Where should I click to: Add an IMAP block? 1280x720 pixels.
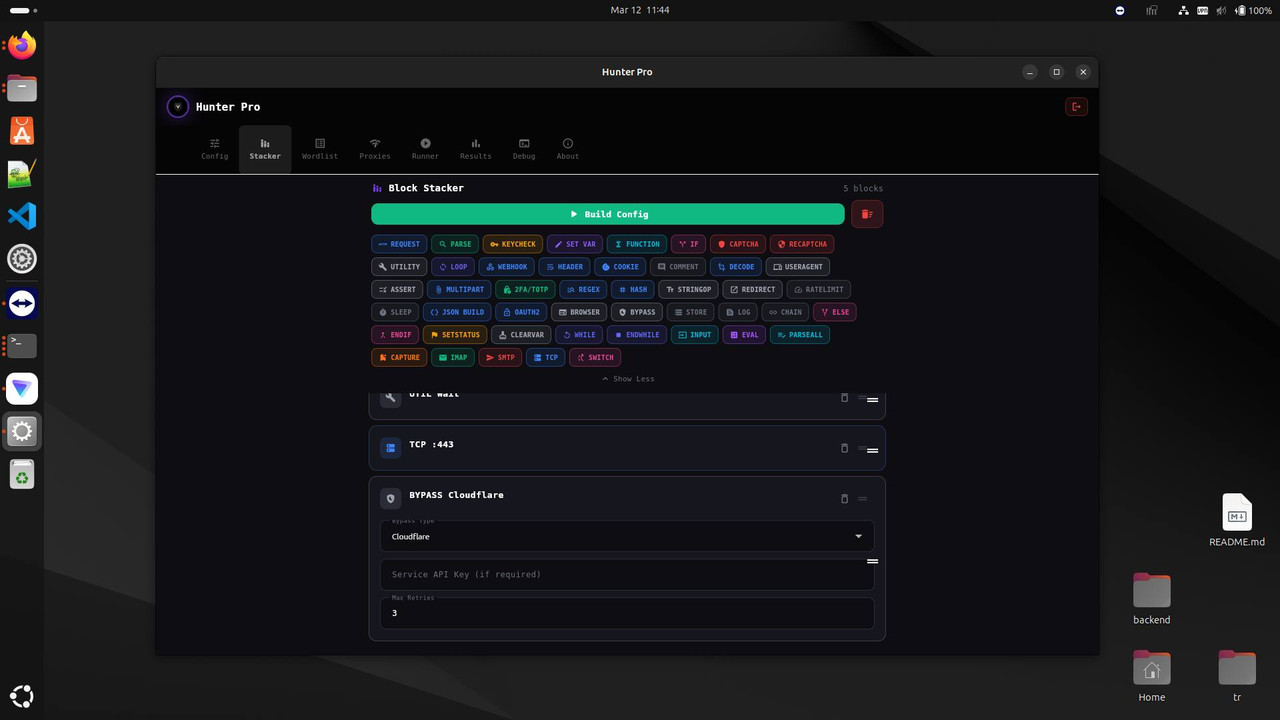click(452, 358)
